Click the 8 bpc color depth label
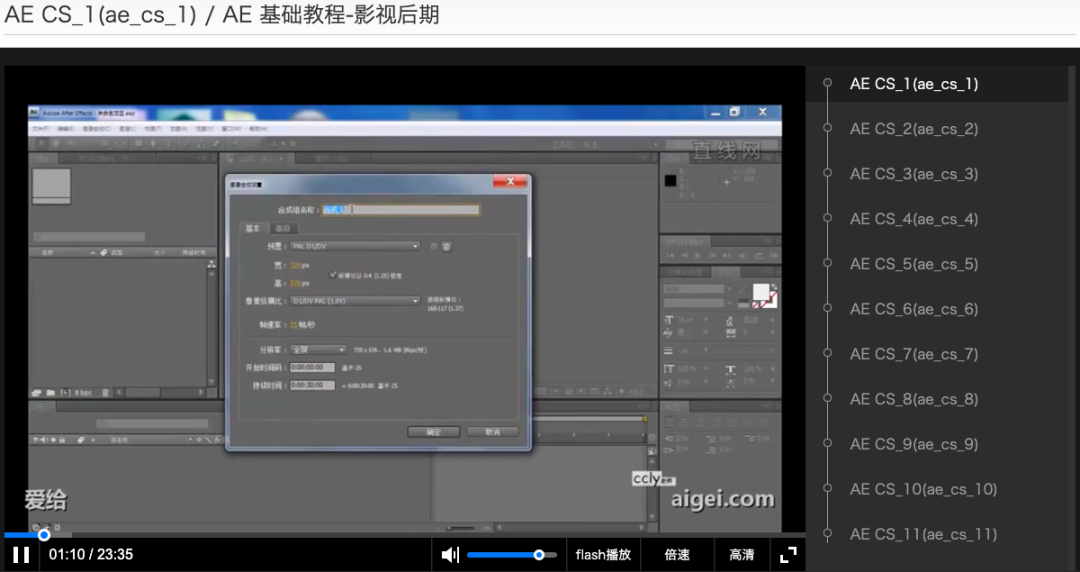 pos(83,393)
